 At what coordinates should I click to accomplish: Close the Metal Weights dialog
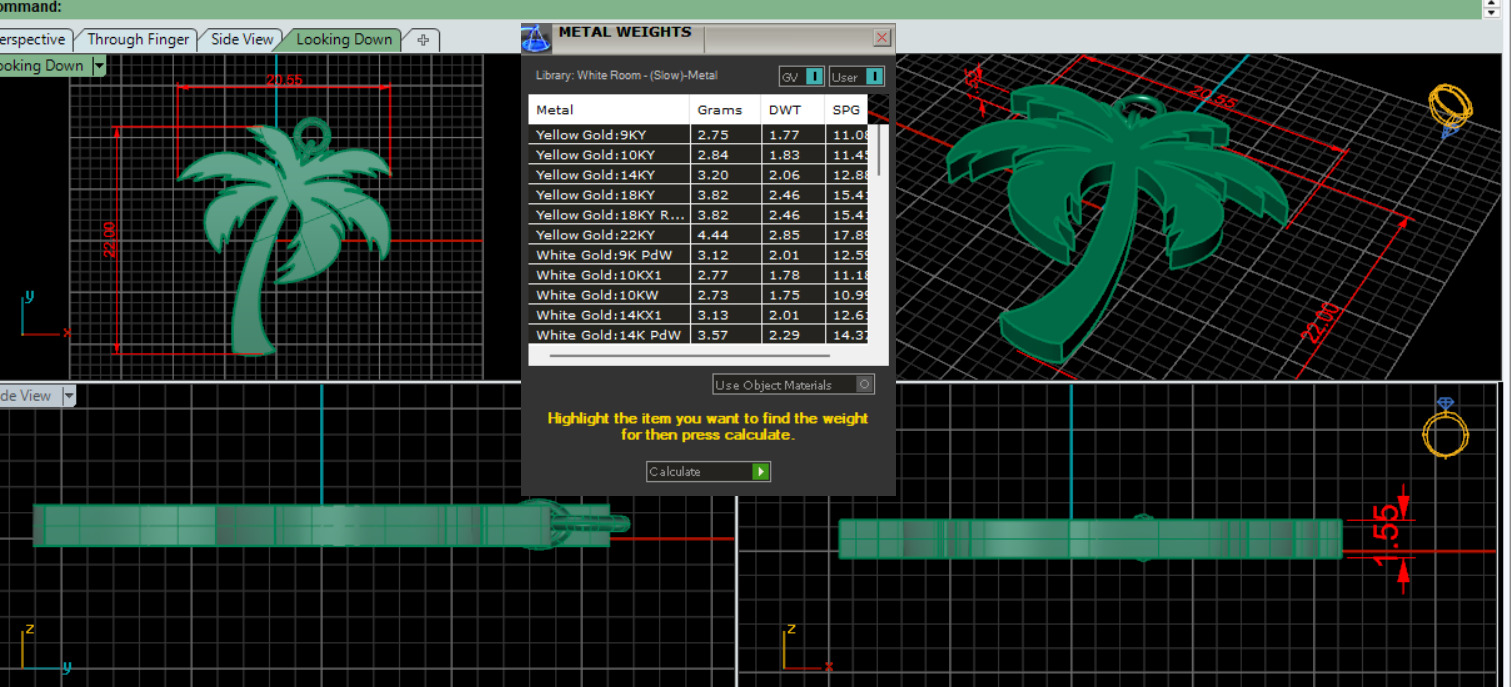tap(881, 38)
